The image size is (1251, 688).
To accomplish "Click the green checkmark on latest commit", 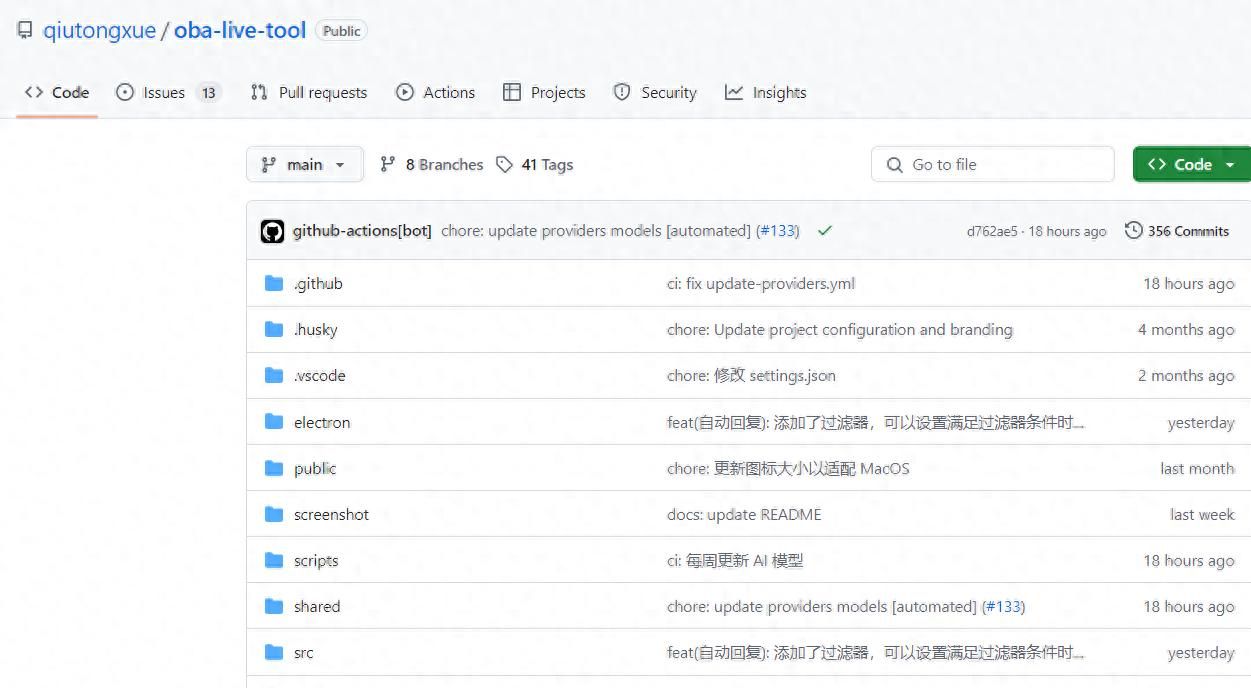I will [825, 230].
